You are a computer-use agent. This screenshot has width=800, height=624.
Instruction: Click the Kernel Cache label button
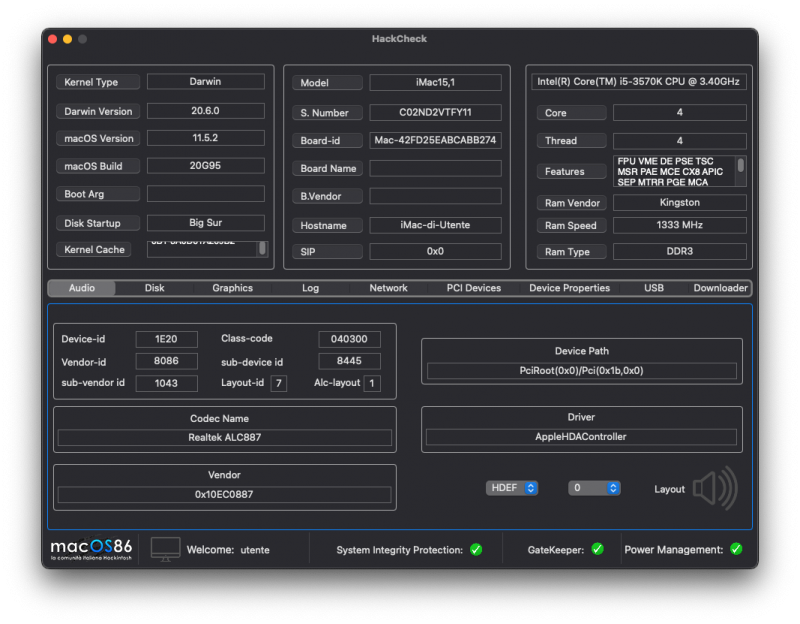tap(95, 250)
